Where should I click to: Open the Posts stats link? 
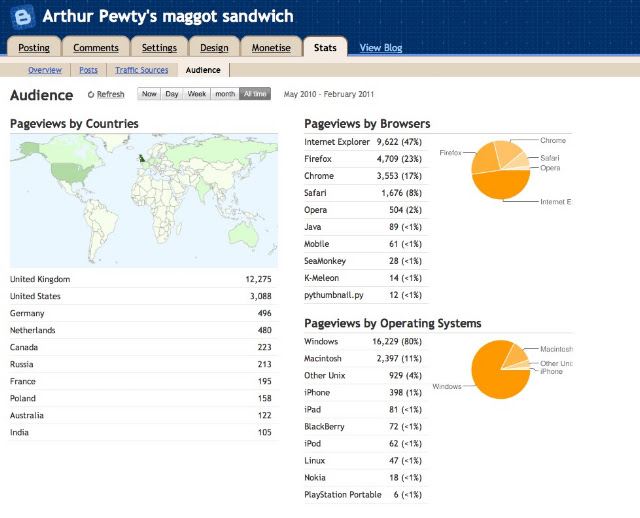[88, 70]
